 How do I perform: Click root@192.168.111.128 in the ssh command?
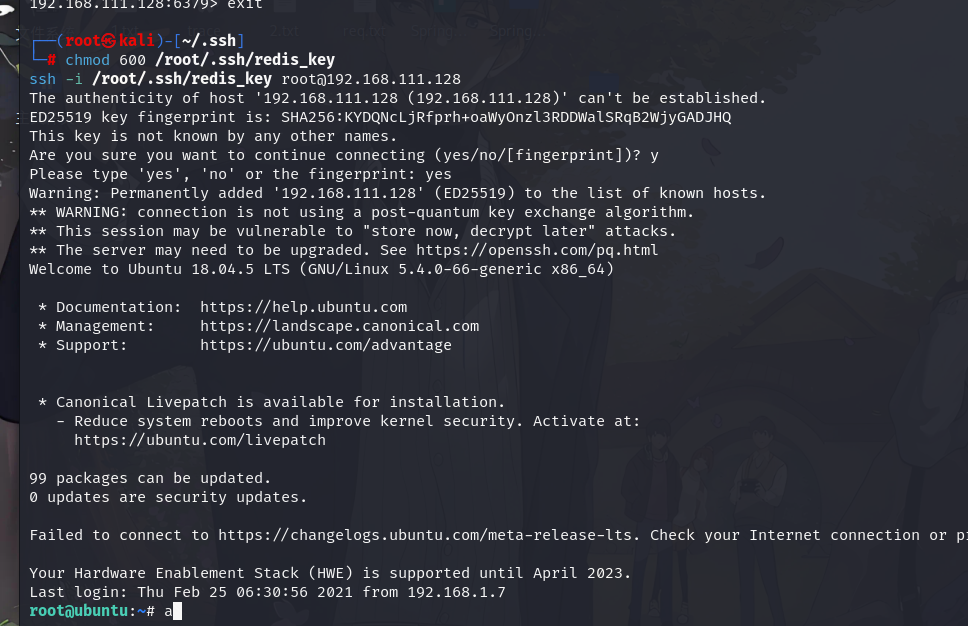(x=371, y=79)
